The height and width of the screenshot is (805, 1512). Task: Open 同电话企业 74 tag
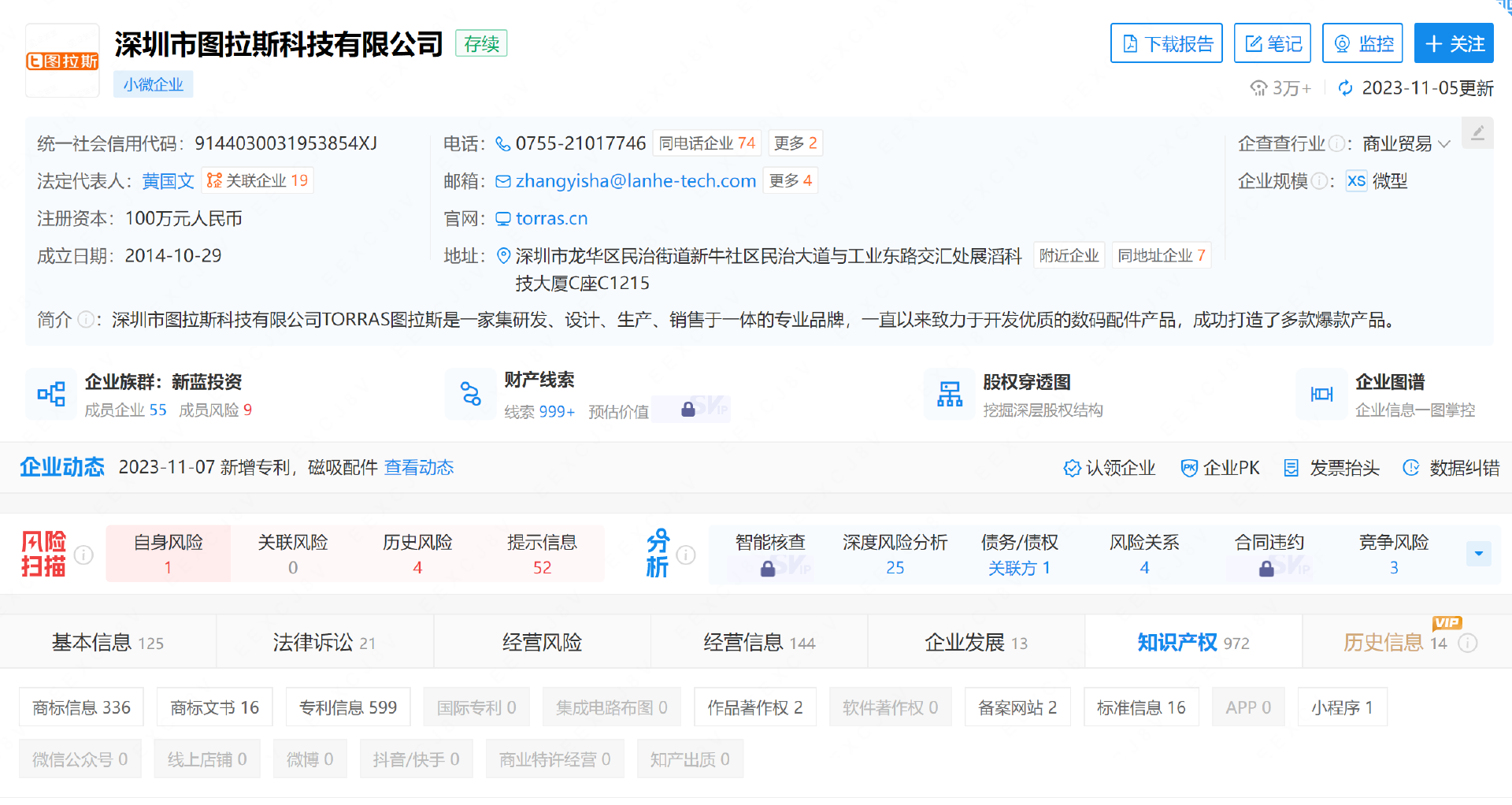pyautogui.click(x=706, y=143)
